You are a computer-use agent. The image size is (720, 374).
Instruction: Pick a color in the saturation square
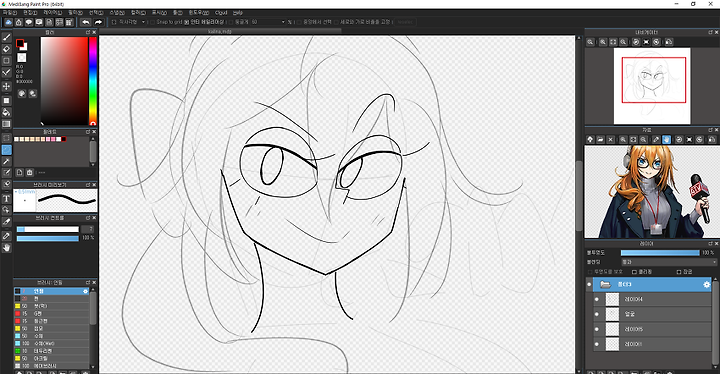coord(64,81)
